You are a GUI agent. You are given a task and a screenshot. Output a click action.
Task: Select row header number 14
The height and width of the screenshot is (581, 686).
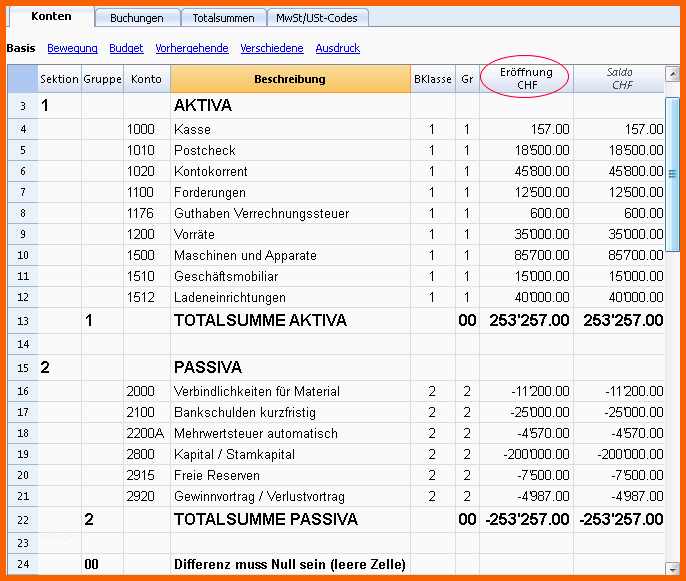pyautogui.click(x=23, y=344)
